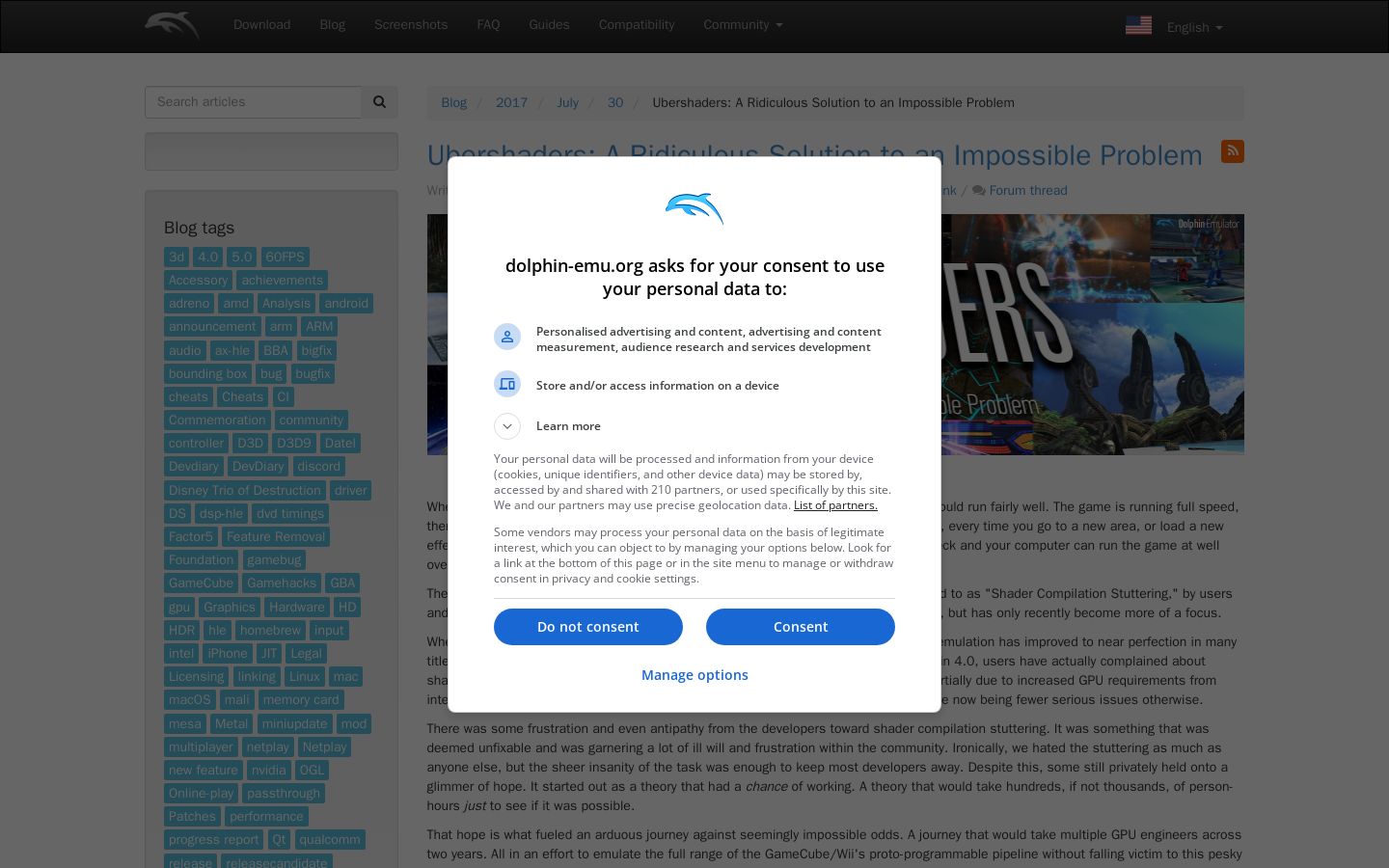Open the List of partners link
Screen dimensions: 1389x868
point(835,505)
